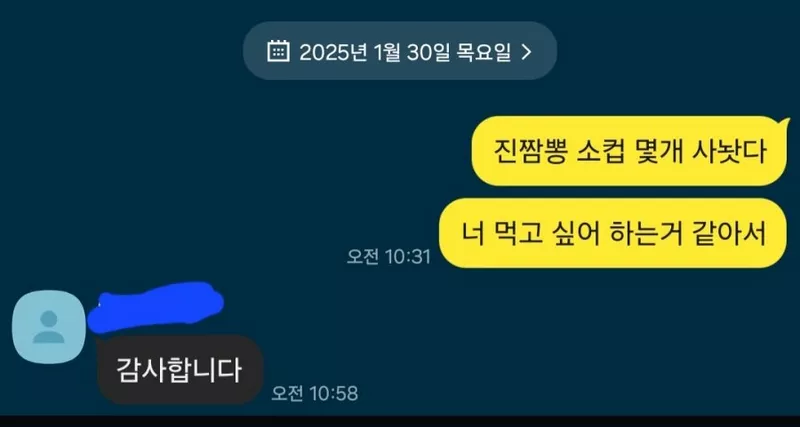Click the word 소컵 in first message
This screenshot has width=800, height=427.
click(x=600, y=152)
